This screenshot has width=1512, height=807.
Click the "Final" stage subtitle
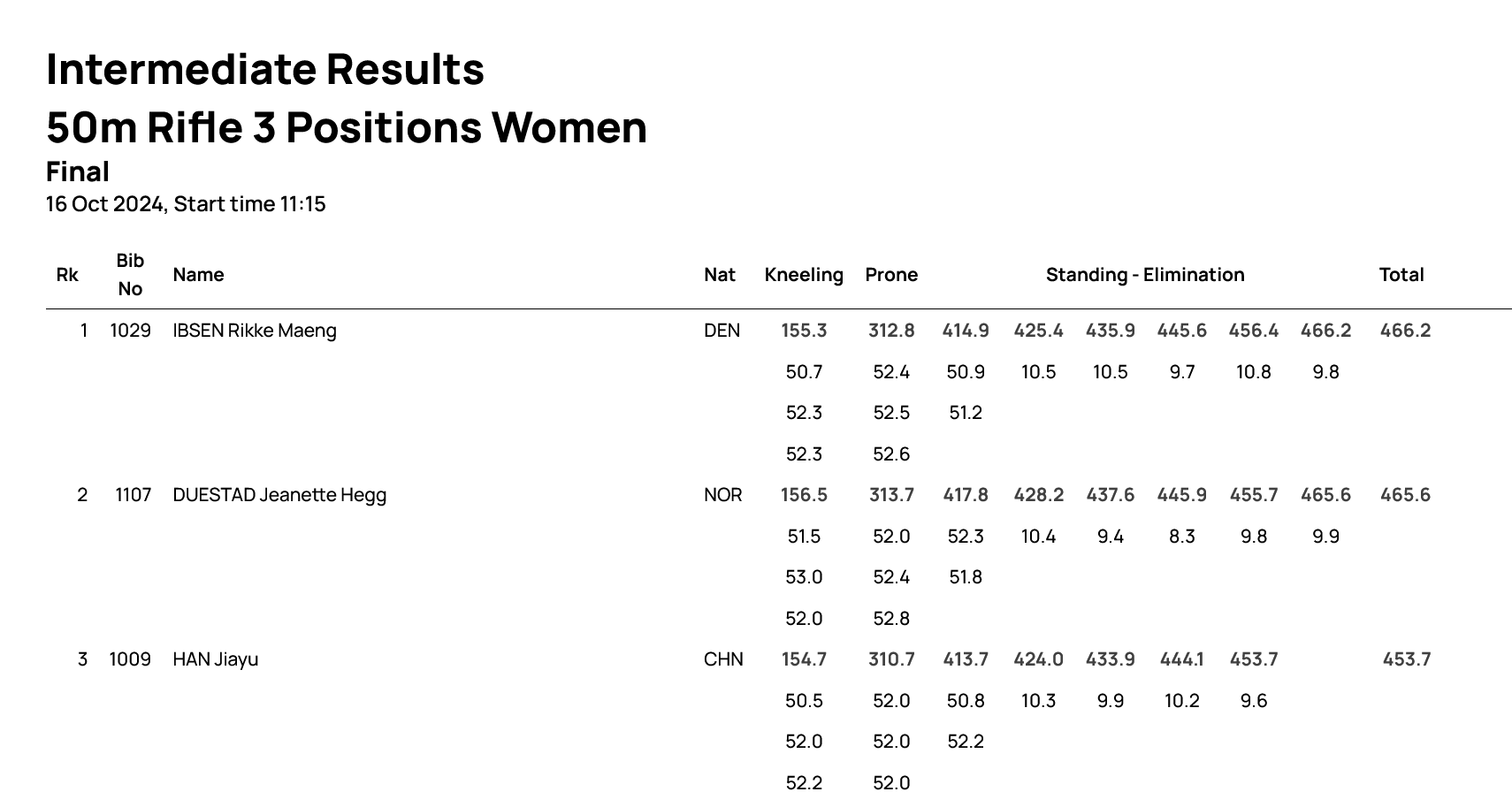[78, 171]
